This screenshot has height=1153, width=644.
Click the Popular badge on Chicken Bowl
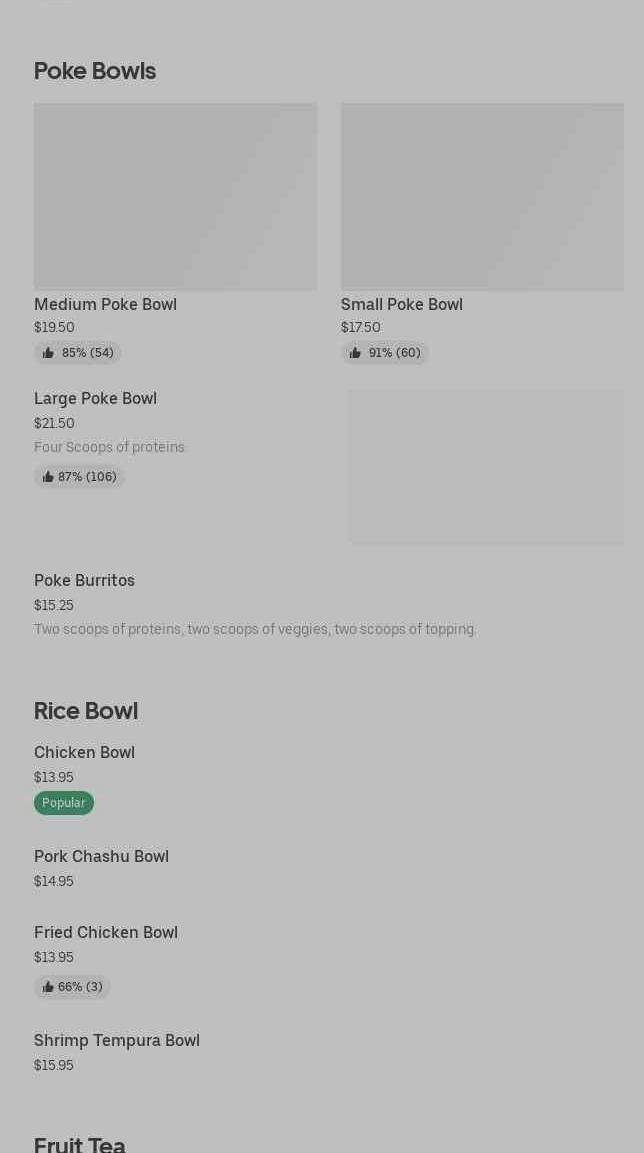tap(64, 803)
